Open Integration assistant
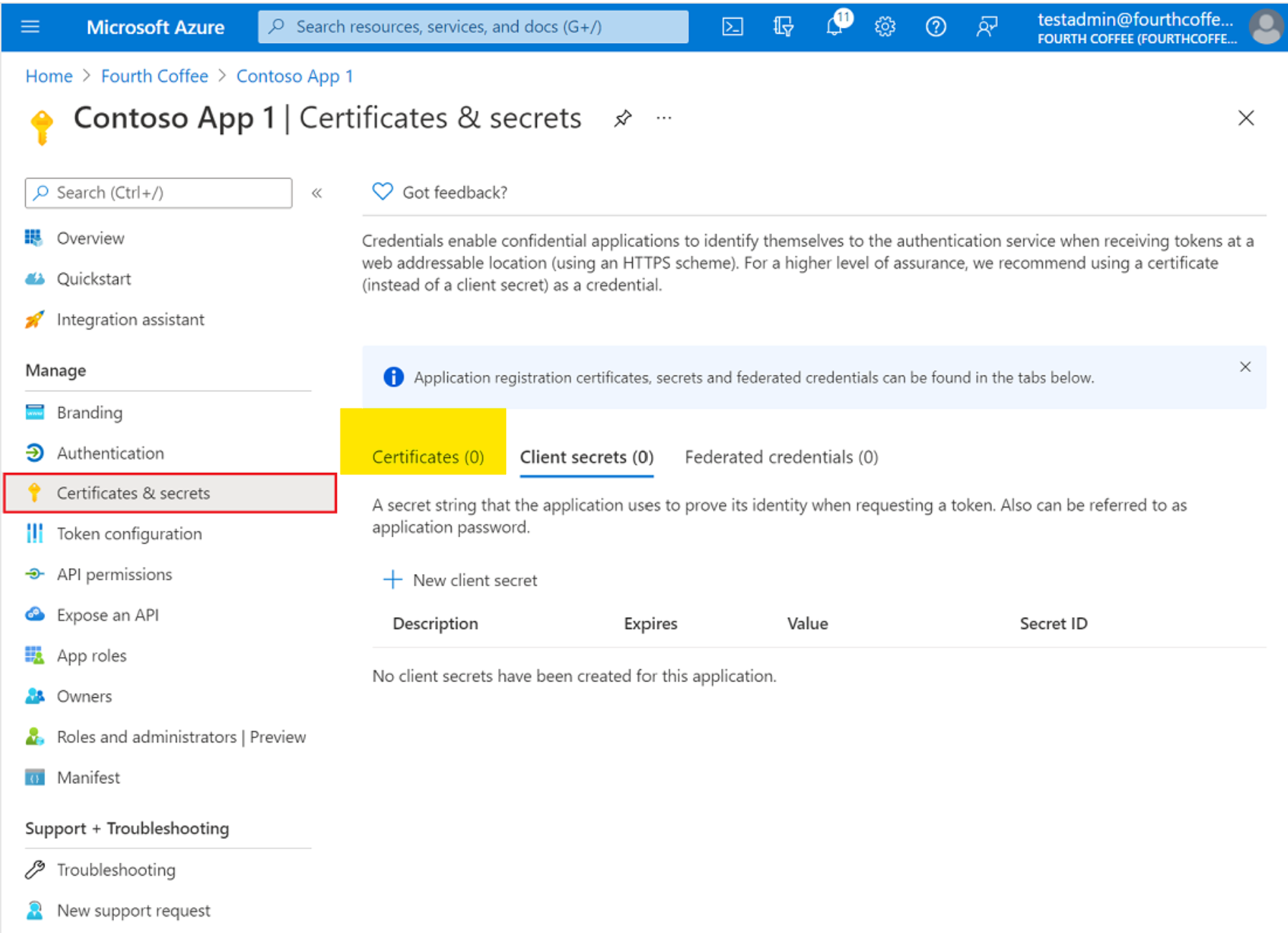This screenshot has height=933, width=1288. [130, 320]
